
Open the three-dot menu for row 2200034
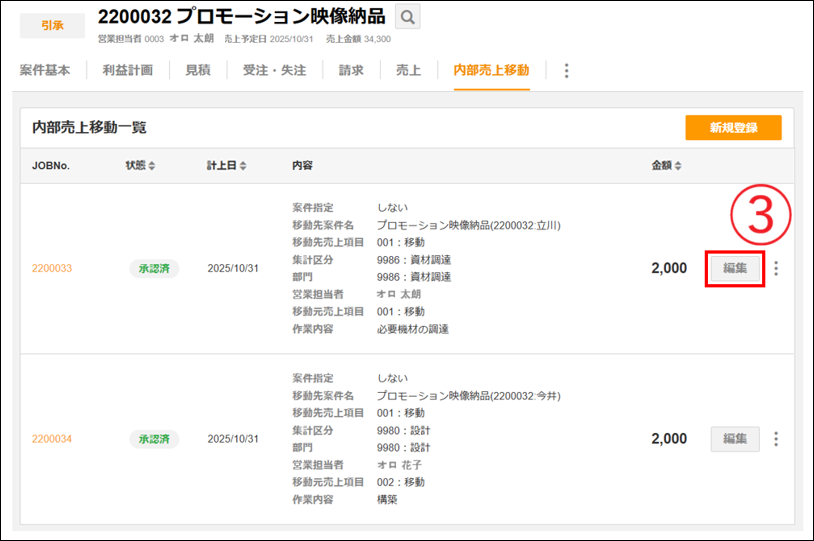click(776, 439)
